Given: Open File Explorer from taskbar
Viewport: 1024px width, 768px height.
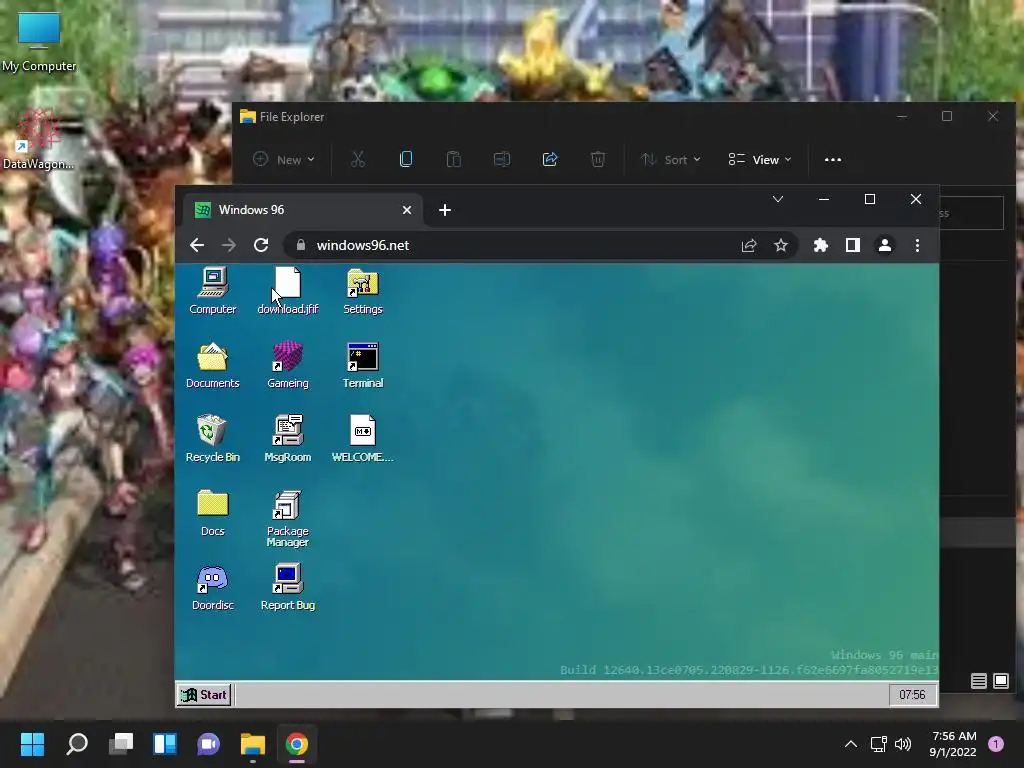Looking at the screenshot, I should pyautogui.click(x=253, y=744).
